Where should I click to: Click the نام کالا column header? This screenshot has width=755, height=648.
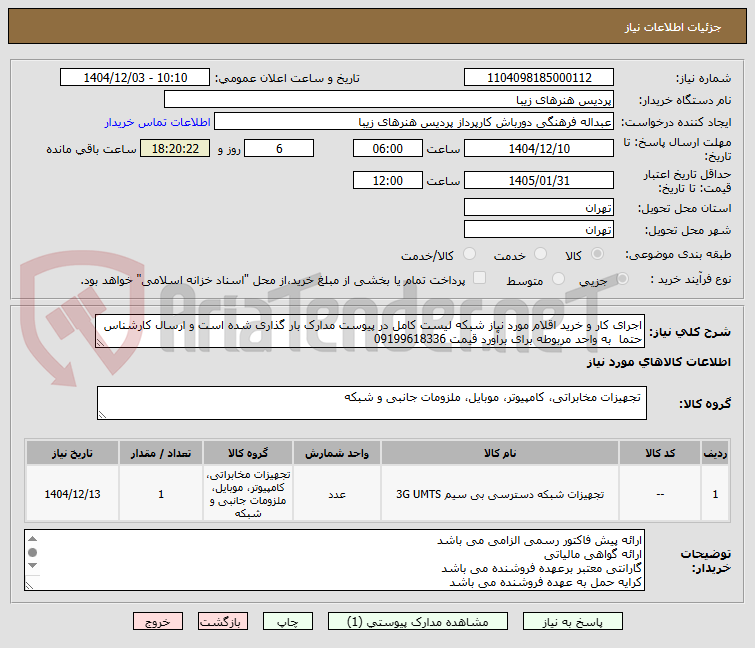pos(500,453)
